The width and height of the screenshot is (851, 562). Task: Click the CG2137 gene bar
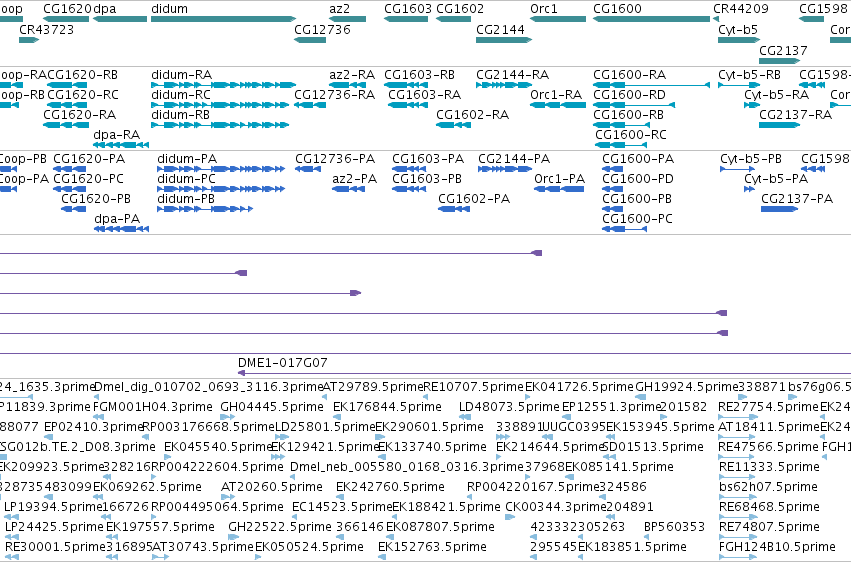780,61
